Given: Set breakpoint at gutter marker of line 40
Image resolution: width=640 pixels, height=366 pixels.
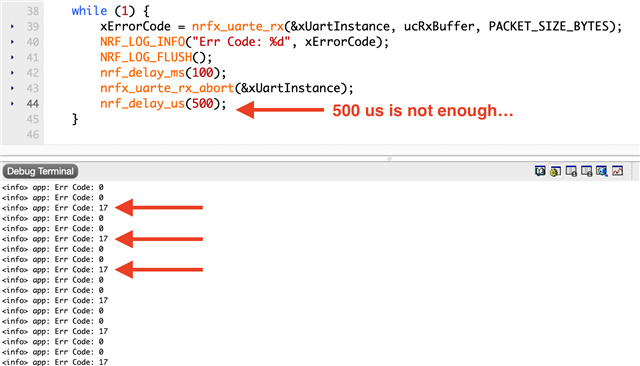Looking at the screenshot, I should tap(12, 42).
